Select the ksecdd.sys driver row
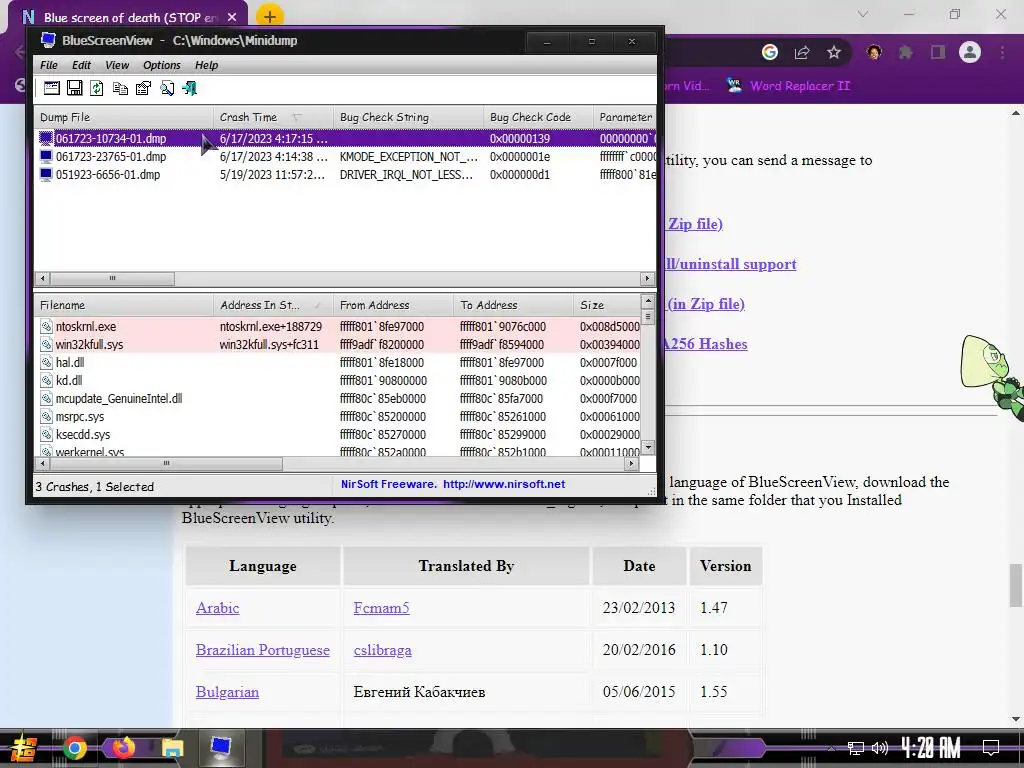 (338, 434)
